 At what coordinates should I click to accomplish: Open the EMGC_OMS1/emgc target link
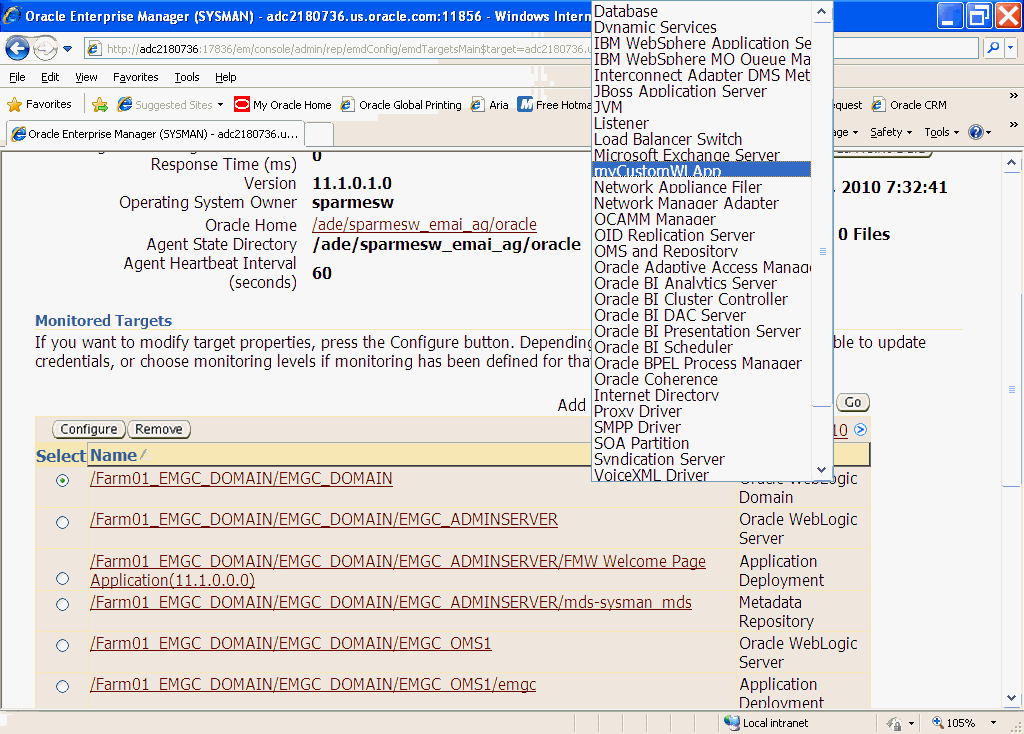point(313,684)
